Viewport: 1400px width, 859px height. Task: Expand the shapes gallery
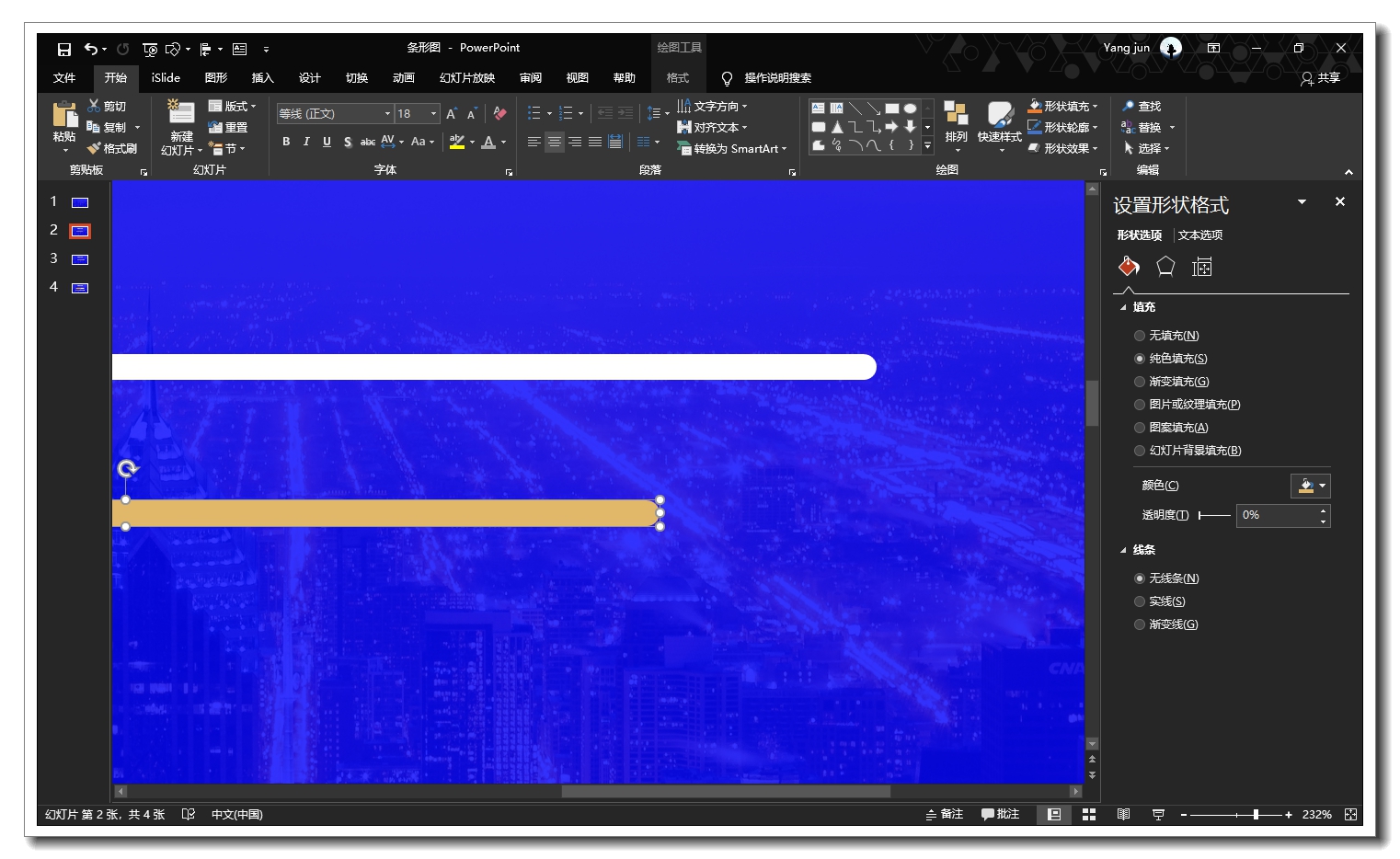click(927, 145)
